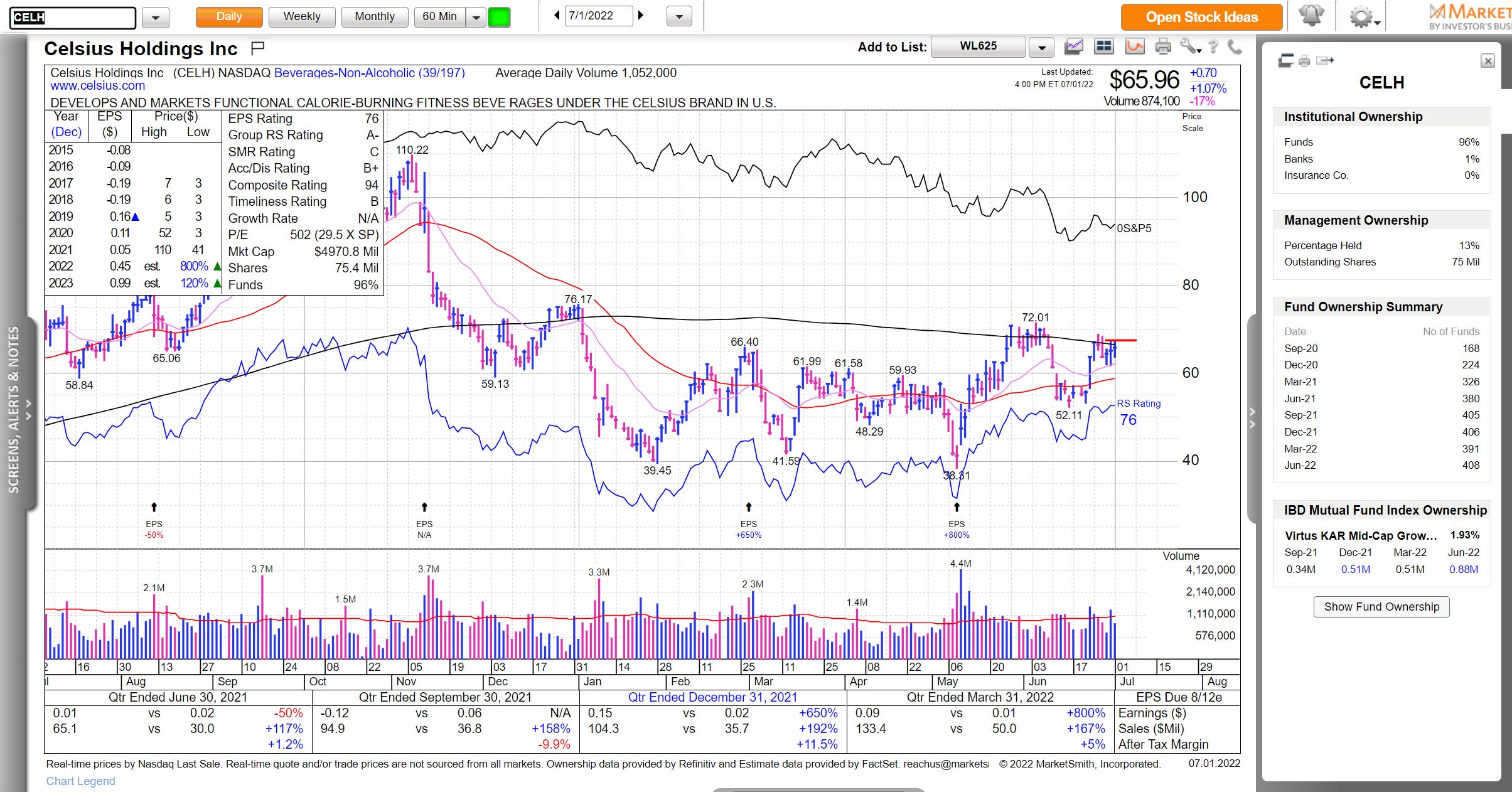Print the CELH ownership panel

1304,61
